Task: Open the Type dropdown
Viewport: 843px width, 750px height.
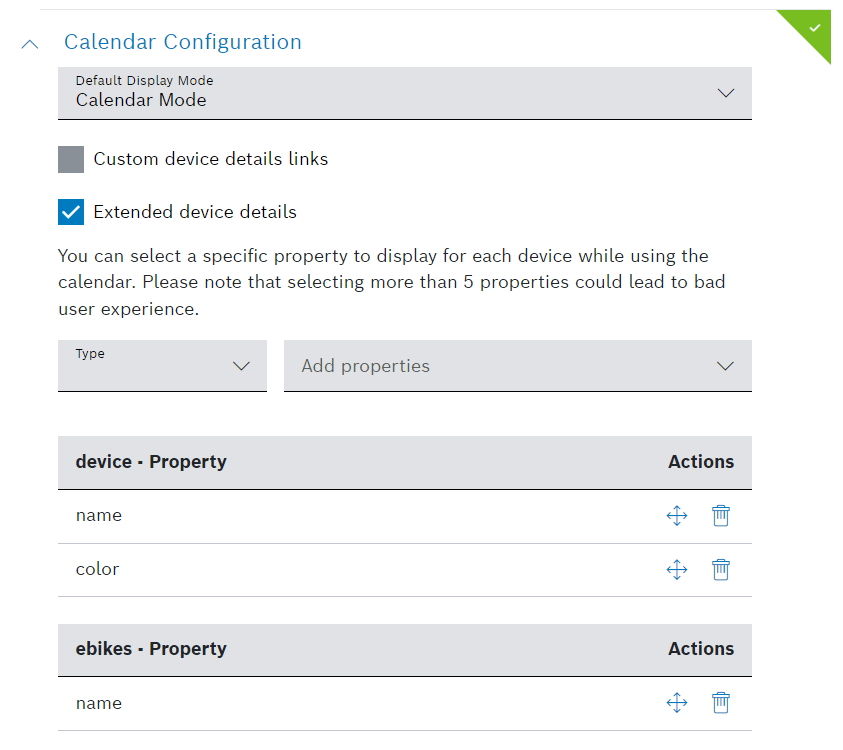Action: [162, 365]
